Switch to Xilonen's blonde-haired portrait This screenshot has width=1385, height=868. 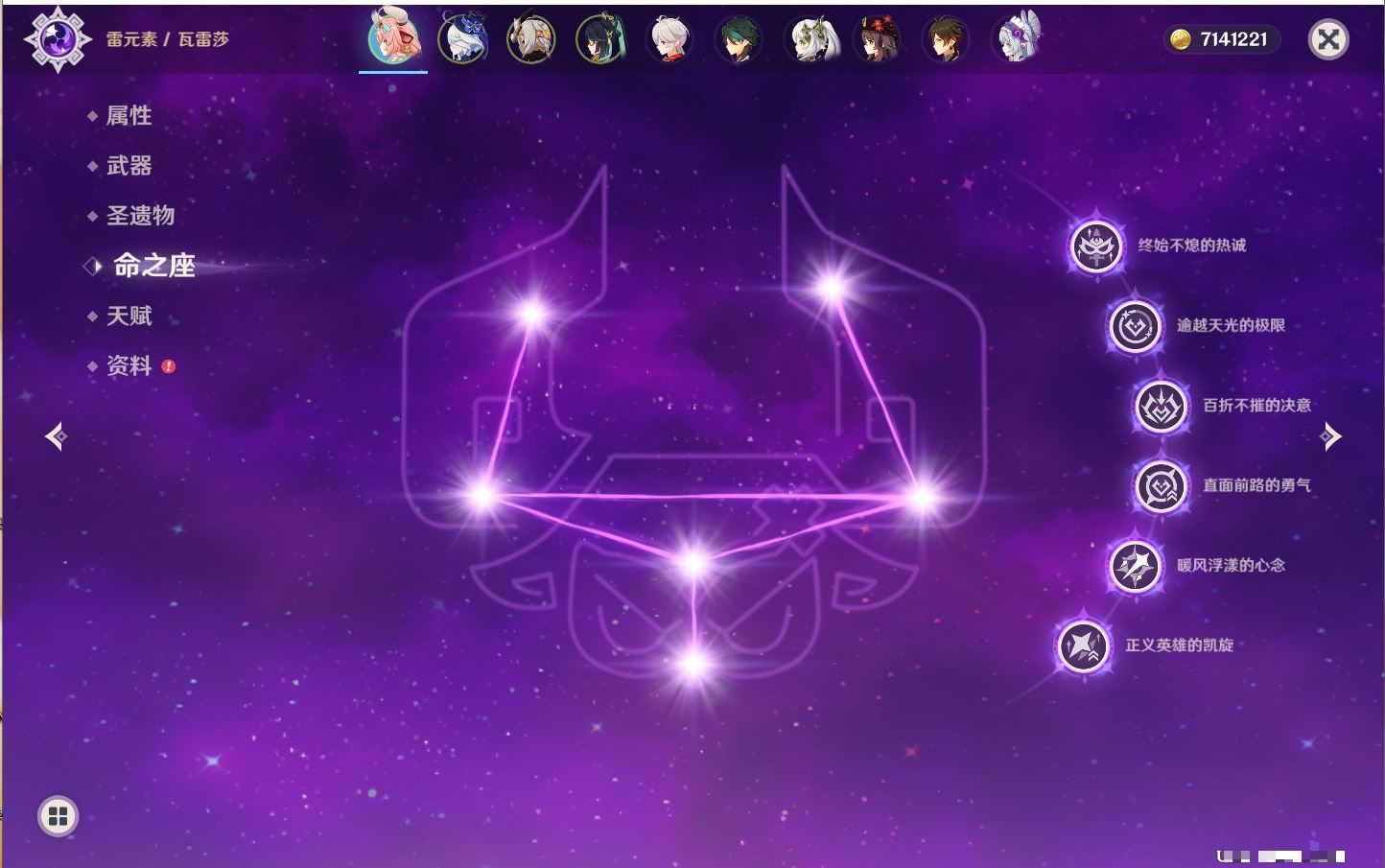tap(531, 39)
